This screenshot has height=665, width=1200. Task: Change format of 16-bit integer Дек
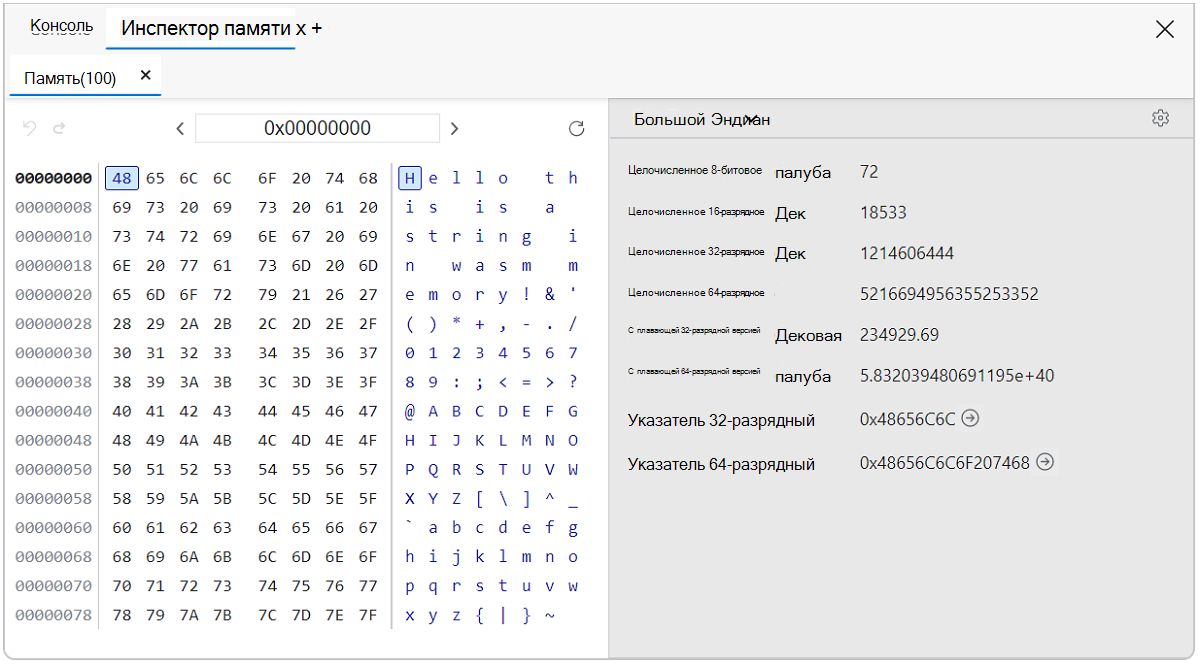pyautogui.click(x=790, y=213)
